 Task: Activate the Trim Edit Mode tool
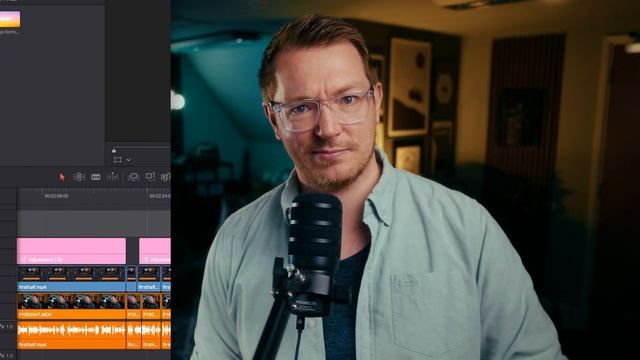[79, 177]
